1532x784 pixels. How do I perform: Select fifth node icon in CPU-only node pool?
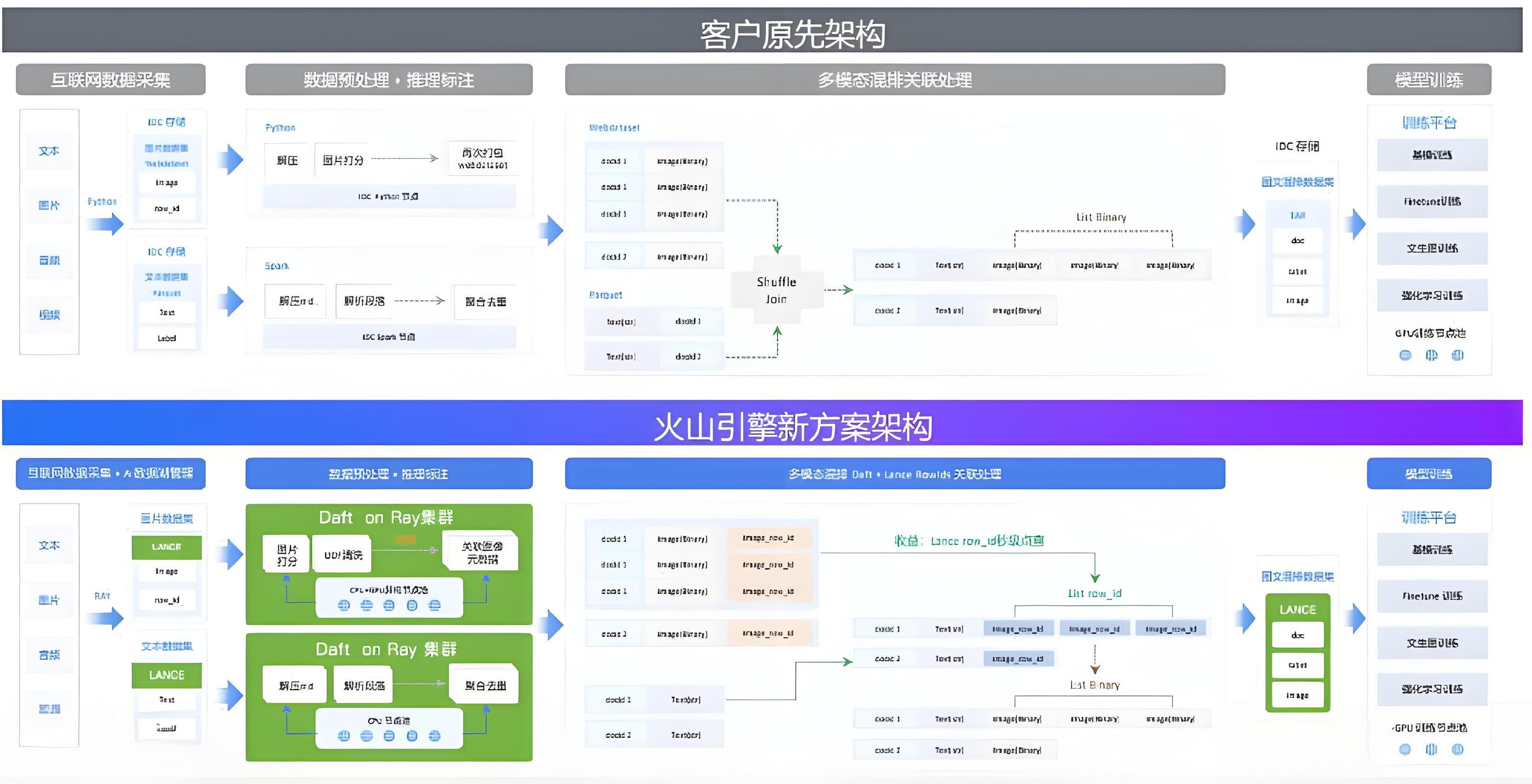pos(435,736)
